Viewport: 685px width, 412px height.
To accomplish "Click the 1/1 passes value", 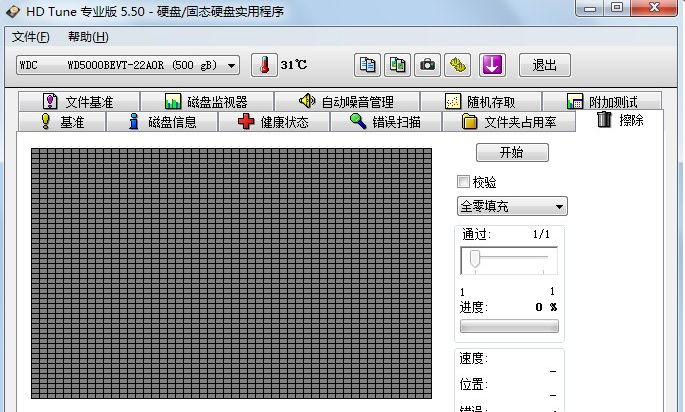I will coord(541,235).
